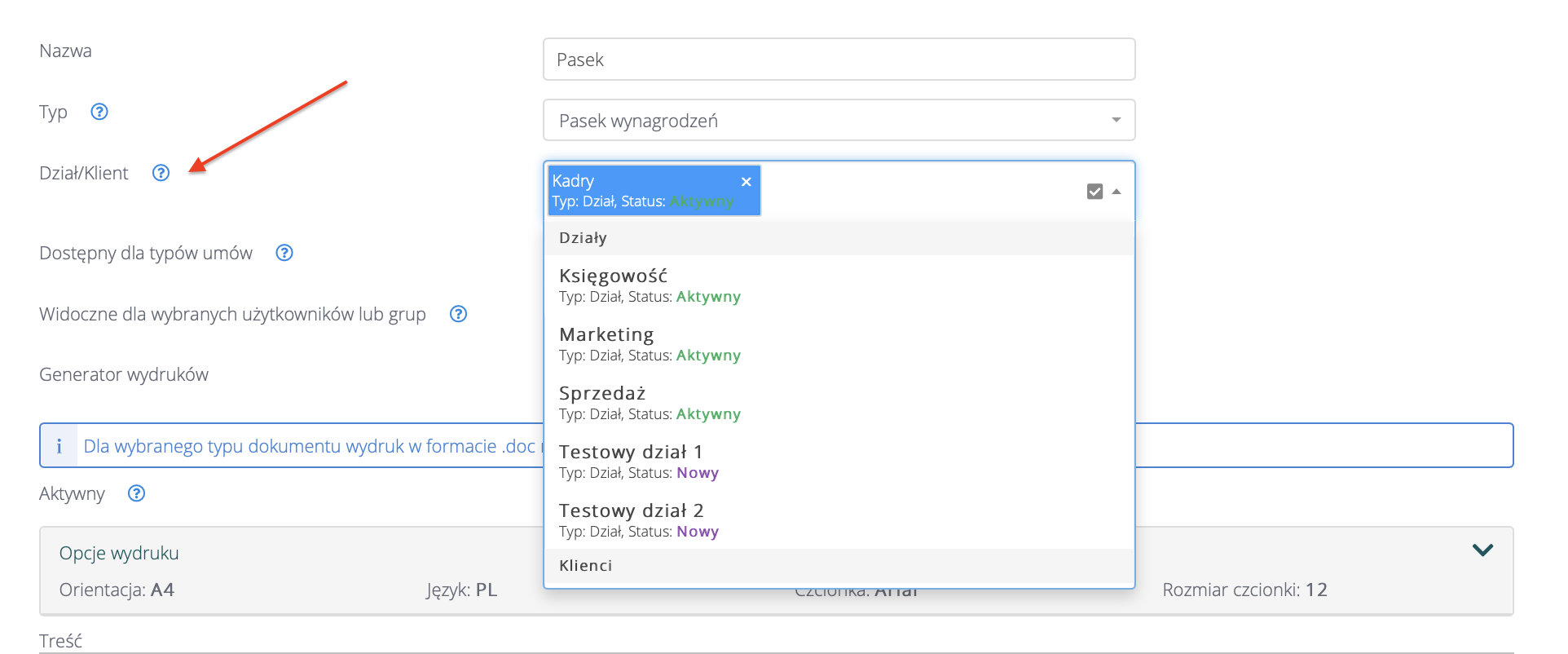Click help icon next to Typ
1568x654 pixels.
pos(99,112)
